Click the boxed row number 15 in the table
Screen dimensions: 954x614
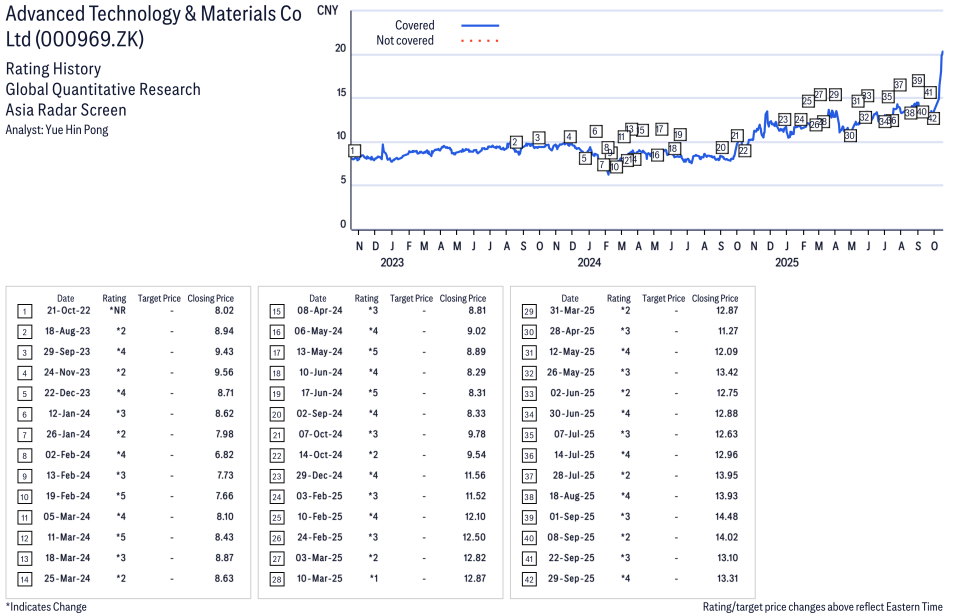coord(276,311)
